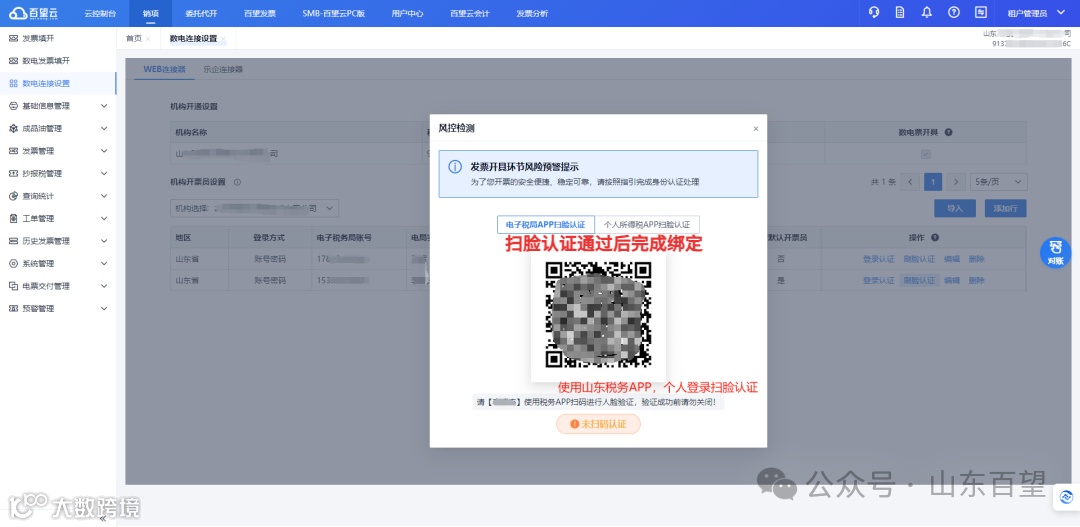The image size is (1080, 527).
Task: Click the 导入 button
Action: click(955, 208)
